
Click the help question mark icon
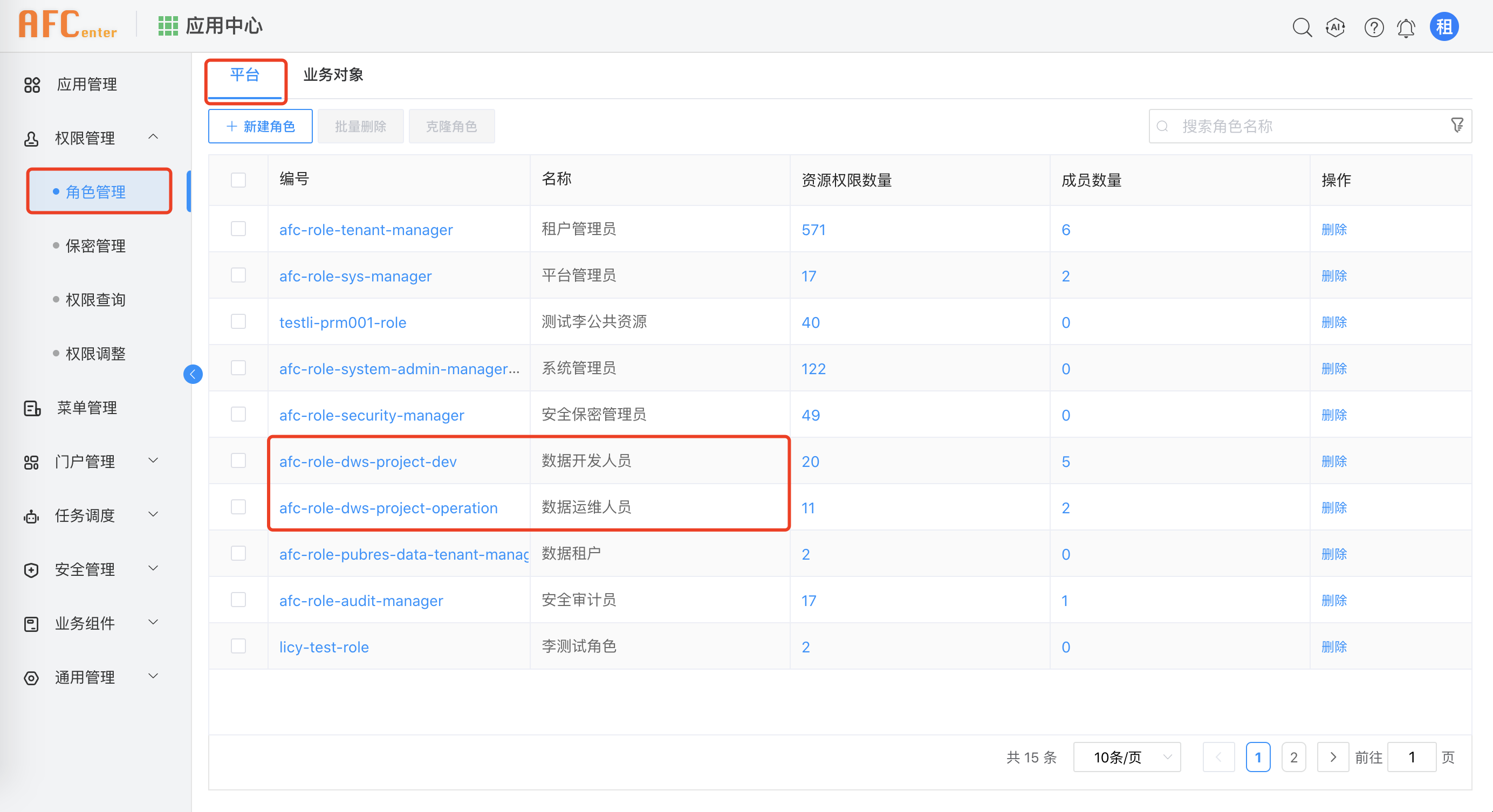1373,27
